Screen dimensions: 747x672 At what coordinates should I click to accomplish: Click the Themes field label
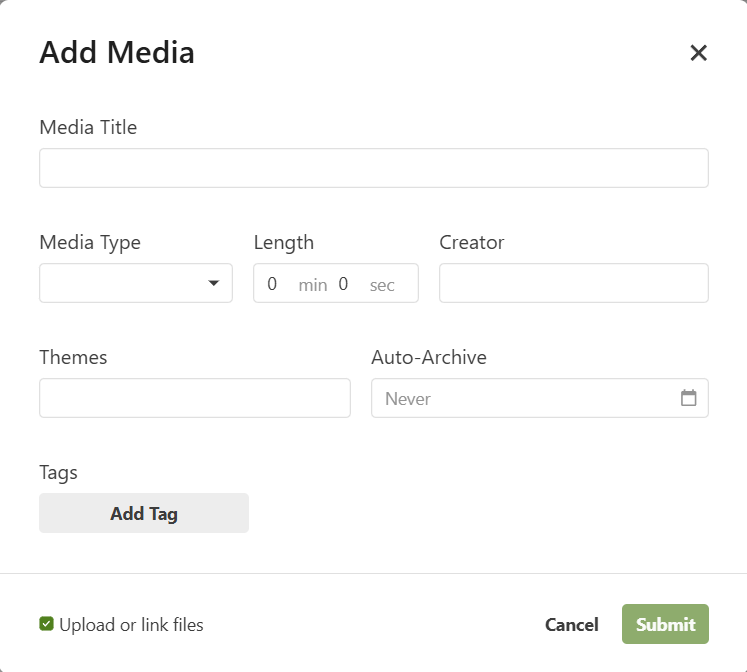pos(73,357)
